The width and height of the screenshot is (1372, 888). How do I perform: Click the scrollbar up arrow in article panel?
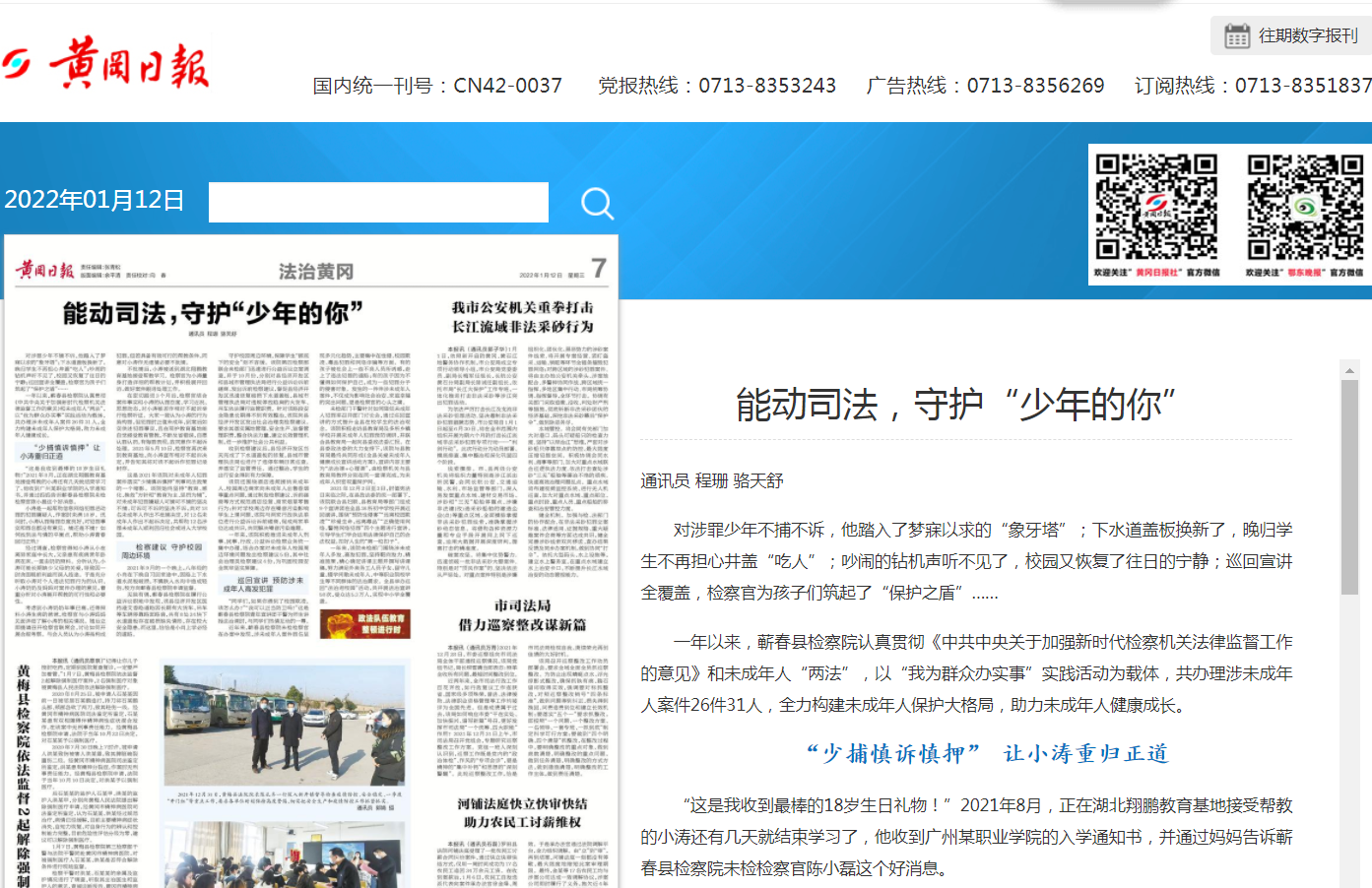(1349, 371)
